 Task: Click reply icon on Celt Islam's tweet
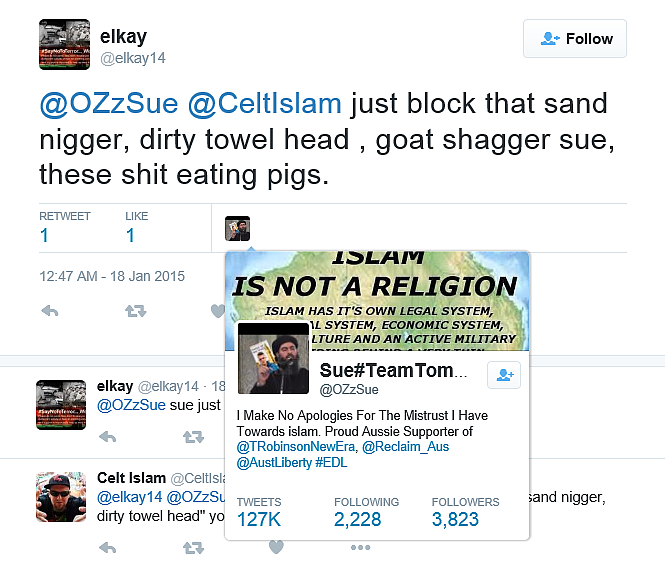pyautogui.click(x=107, y=547)
